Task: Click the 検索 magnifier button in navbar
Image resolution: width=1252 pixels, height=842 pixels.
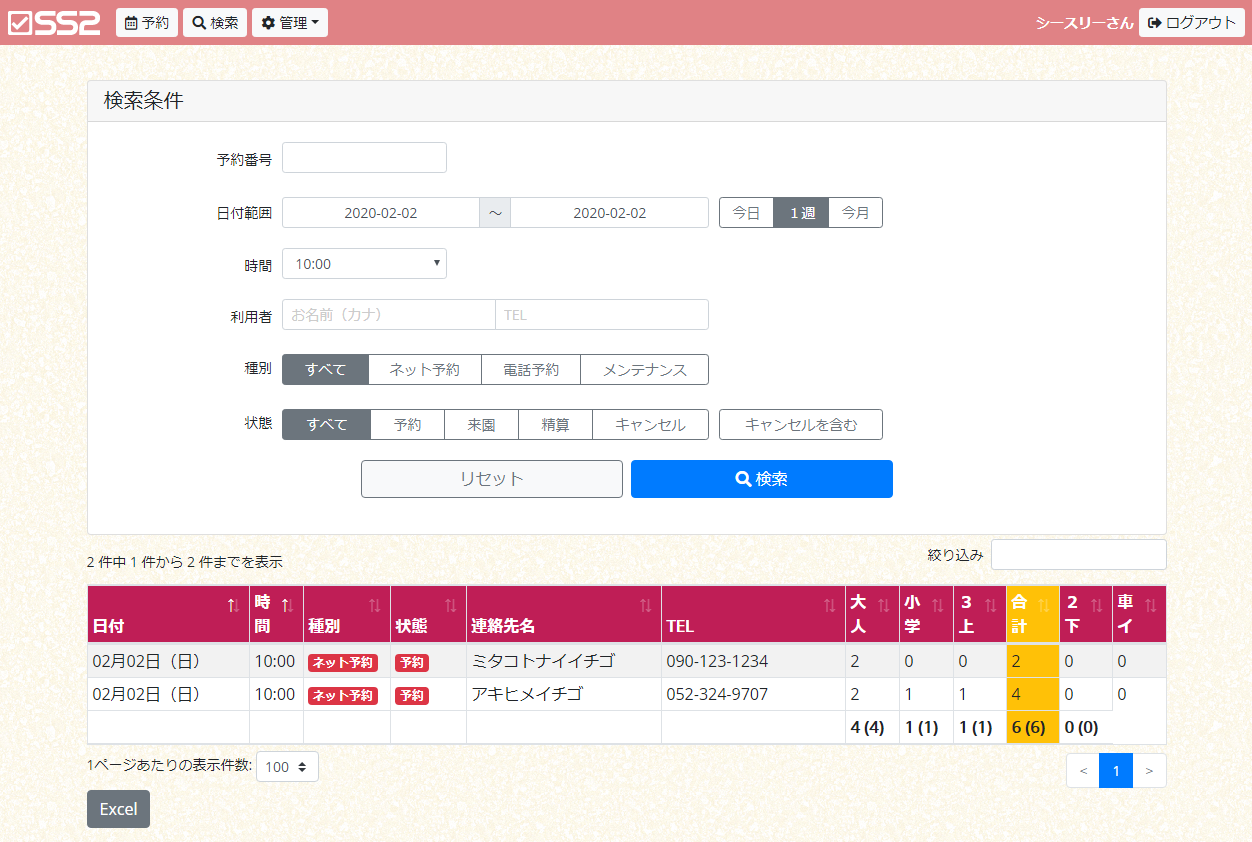Action: pos(215,23)
